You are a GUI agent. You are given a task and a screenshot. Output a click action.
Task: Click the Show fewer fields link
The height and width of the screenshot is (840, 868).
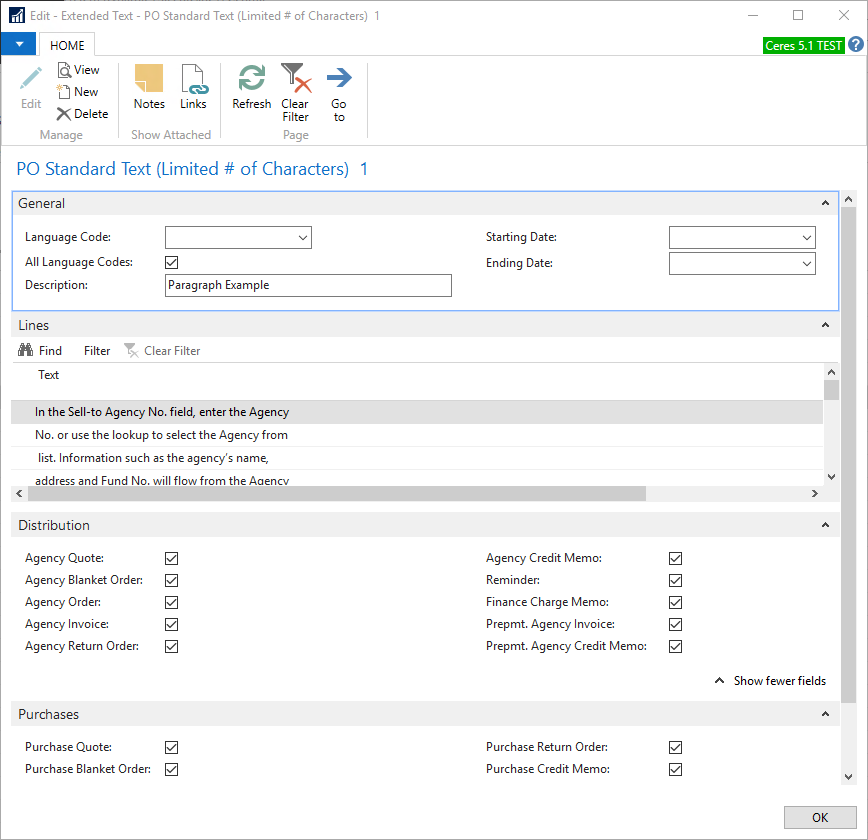point(771,681)
